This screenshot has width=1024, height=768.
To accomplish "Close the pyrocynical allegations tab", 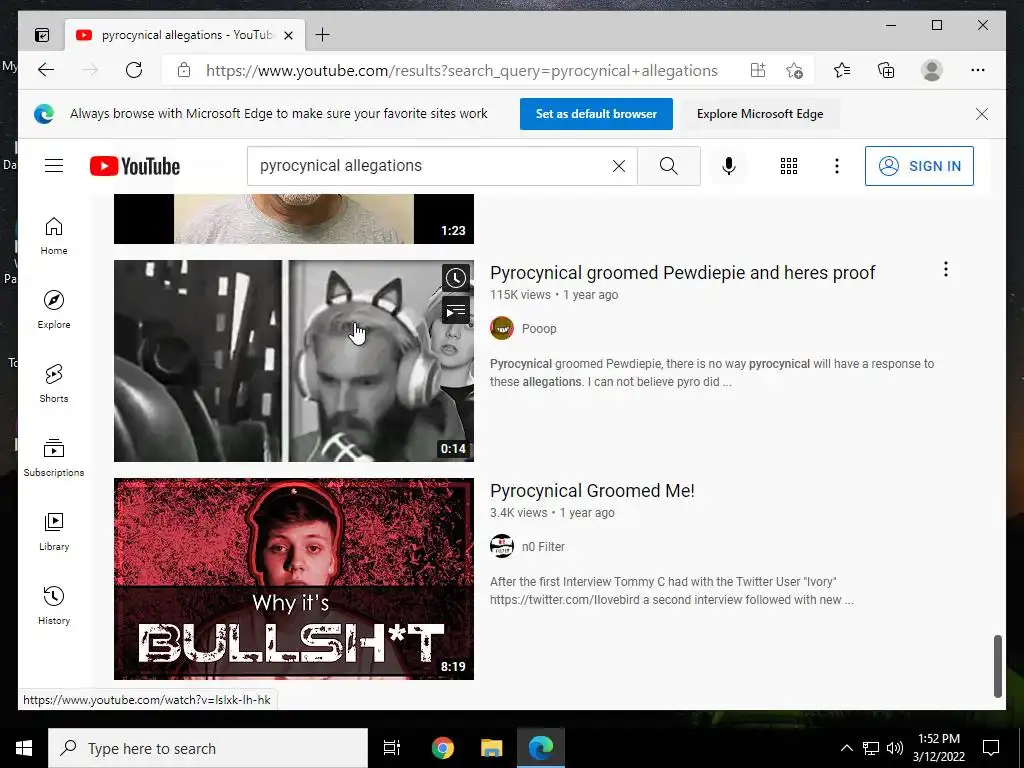I will click(x=288, y=35).
